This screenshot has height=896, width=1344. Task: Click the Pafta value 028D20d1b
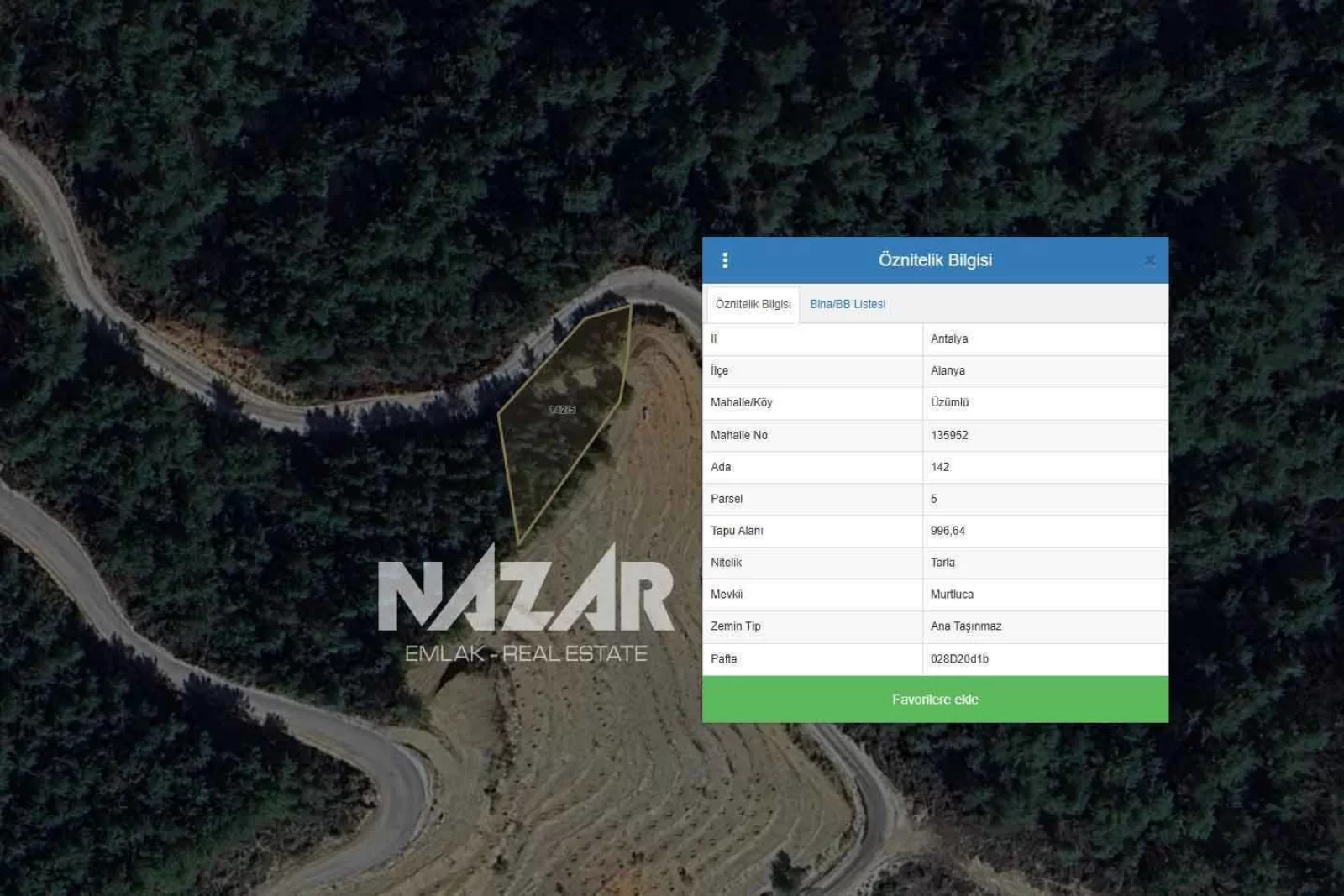pos(959,659)
